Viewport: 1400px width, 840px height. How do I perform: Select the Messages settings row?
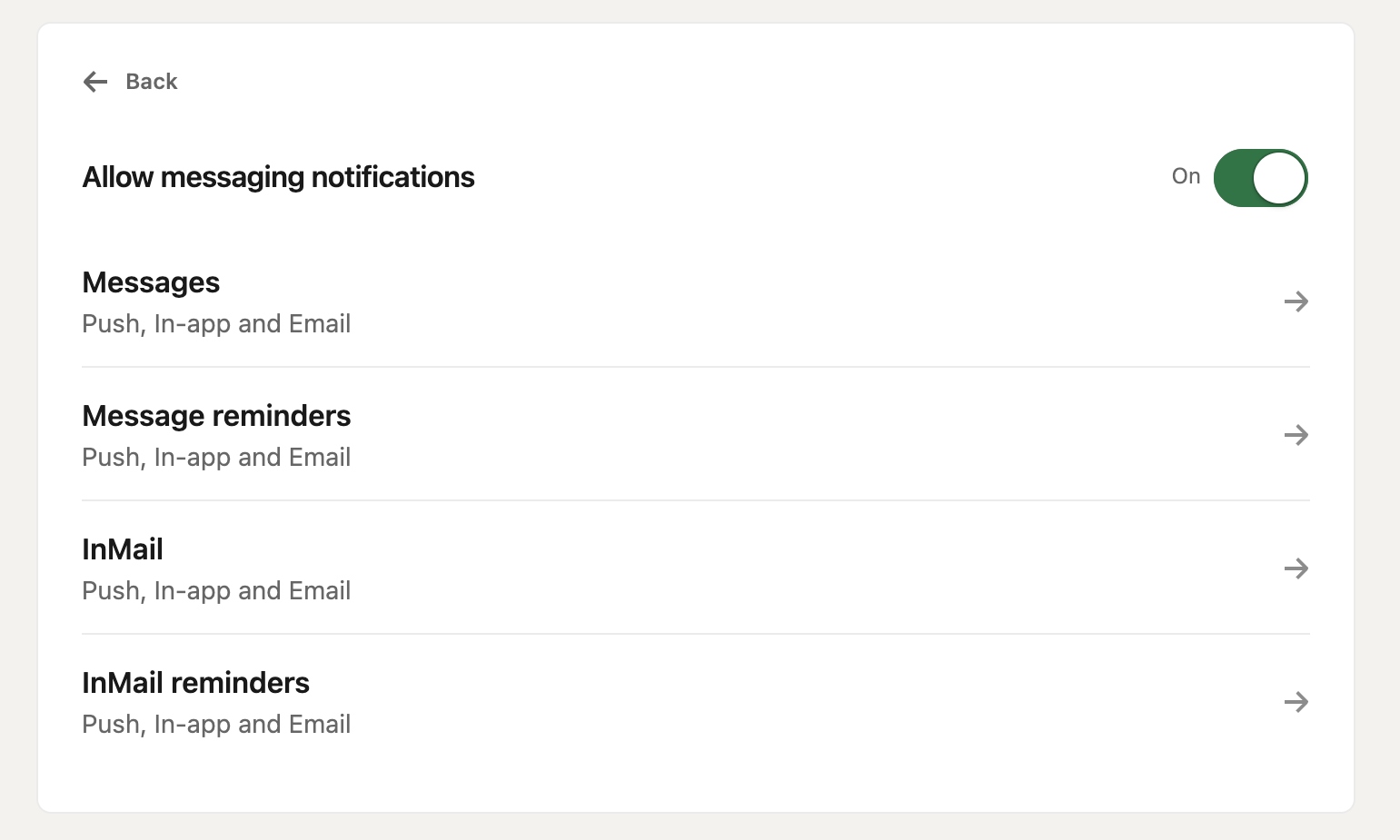pyautogui.click(x=636, y=301)
